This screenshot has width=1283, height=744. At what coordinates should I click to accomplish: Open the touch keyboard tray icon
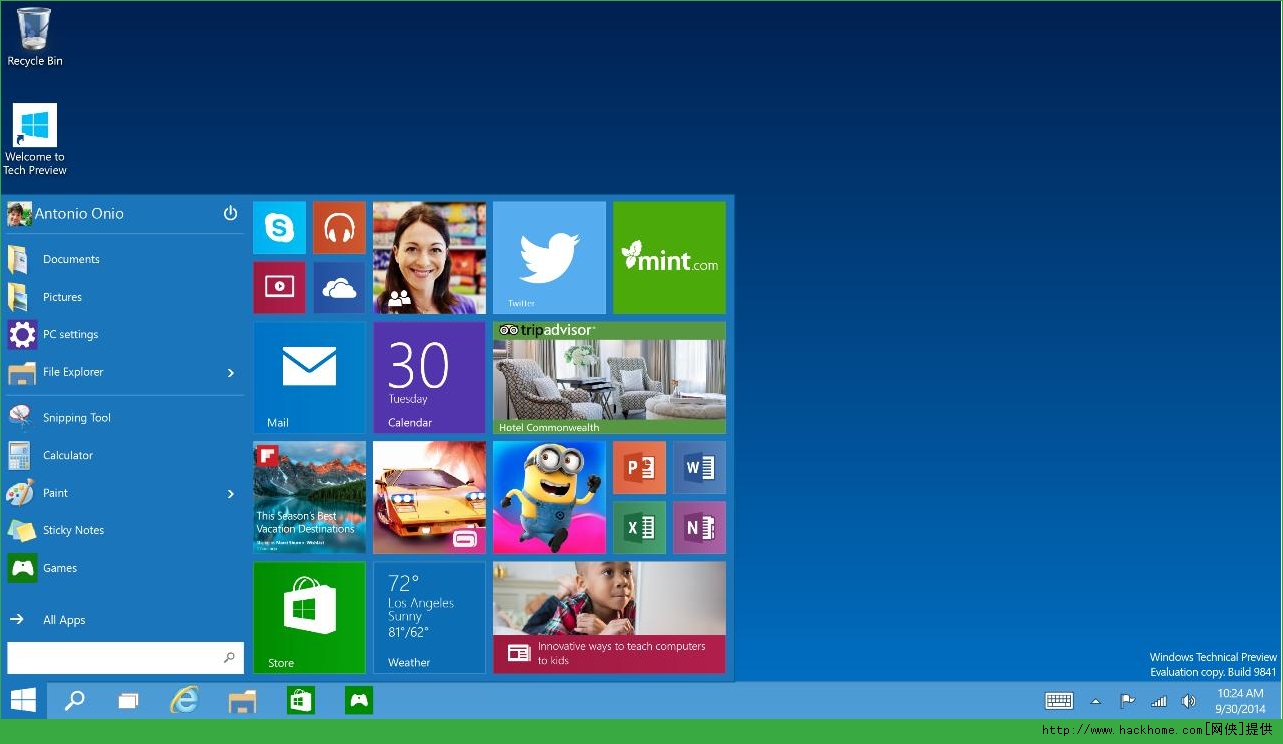point(1059,701)
